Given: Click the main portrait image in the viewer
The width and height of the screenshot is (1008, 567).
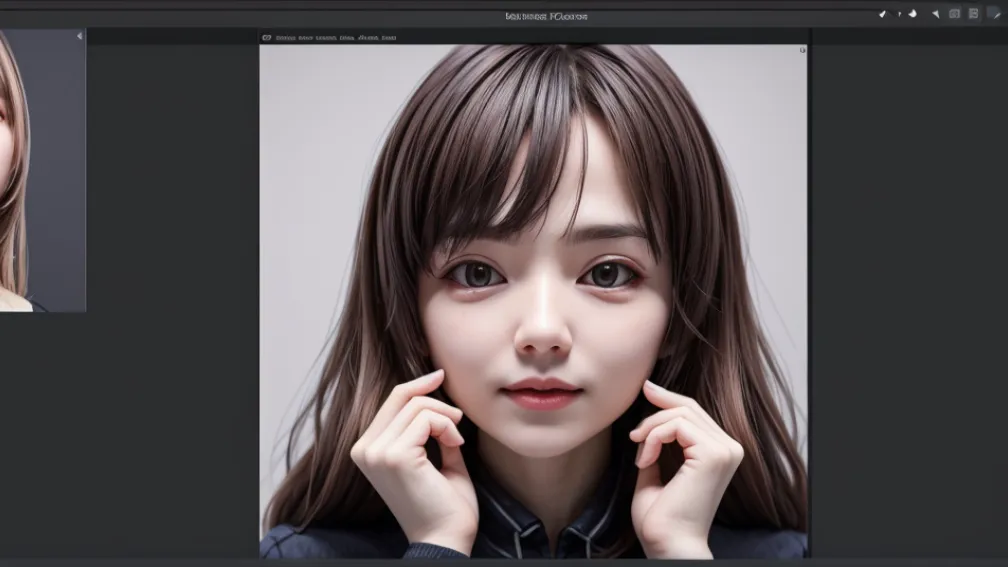Looking at the screenshot, I should pyautogui.click(x=533, y=300).
